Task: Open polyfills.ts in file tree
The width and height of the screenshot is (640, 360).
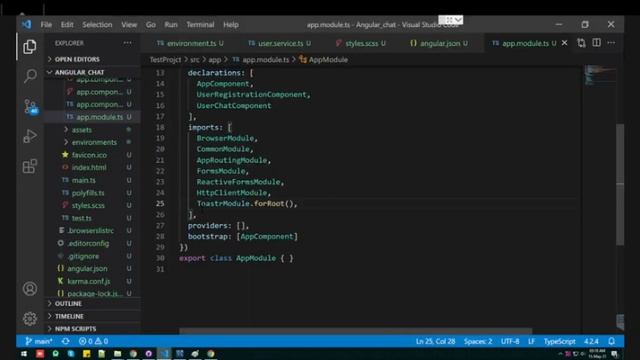Action: pos(88,193)
